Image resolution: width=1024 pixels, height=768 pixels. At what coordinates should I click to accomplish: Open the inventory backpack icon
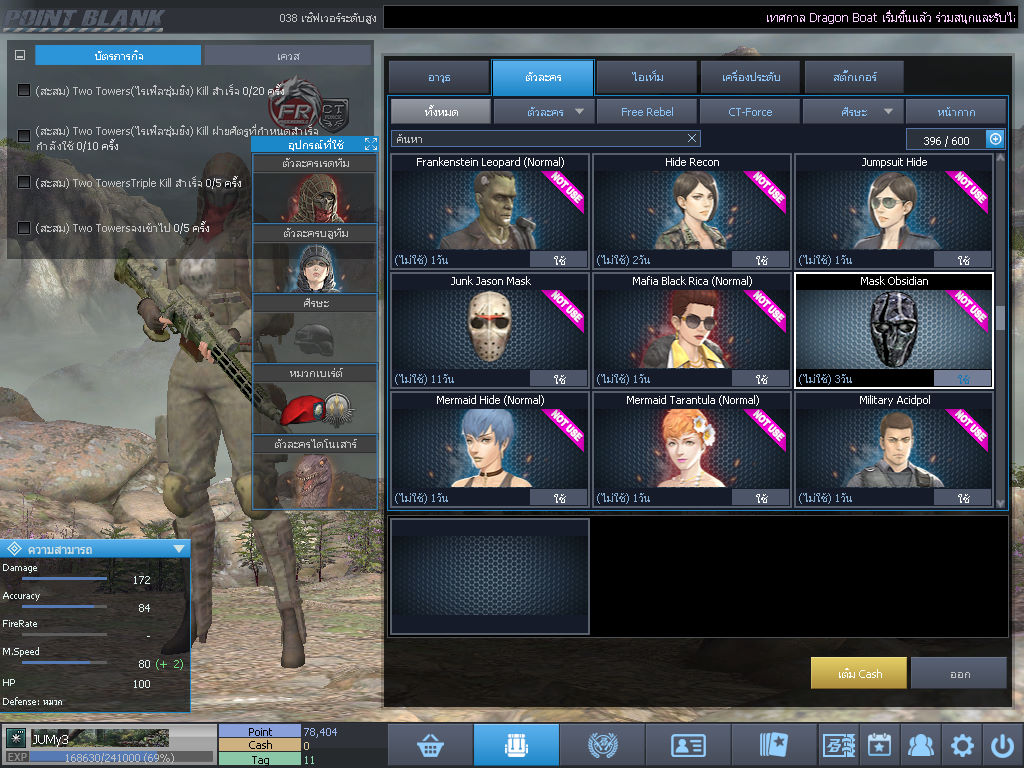point(516,745)
